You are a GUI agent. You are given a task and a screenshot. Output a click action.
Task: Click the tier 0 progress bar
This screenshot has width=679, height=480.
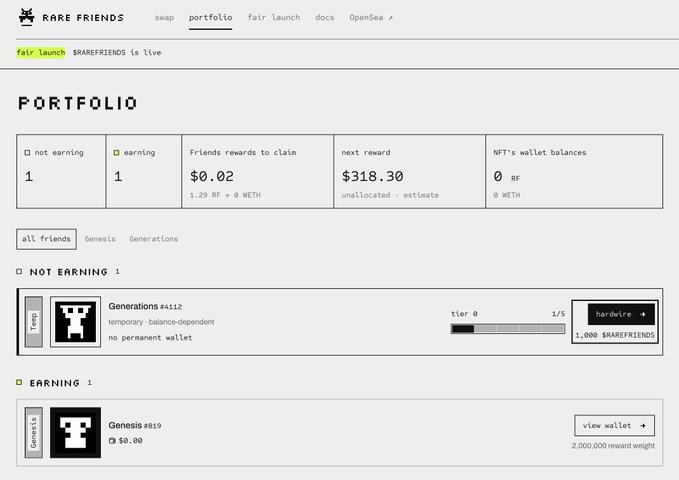pyautogui.click(x=508, y=329)
